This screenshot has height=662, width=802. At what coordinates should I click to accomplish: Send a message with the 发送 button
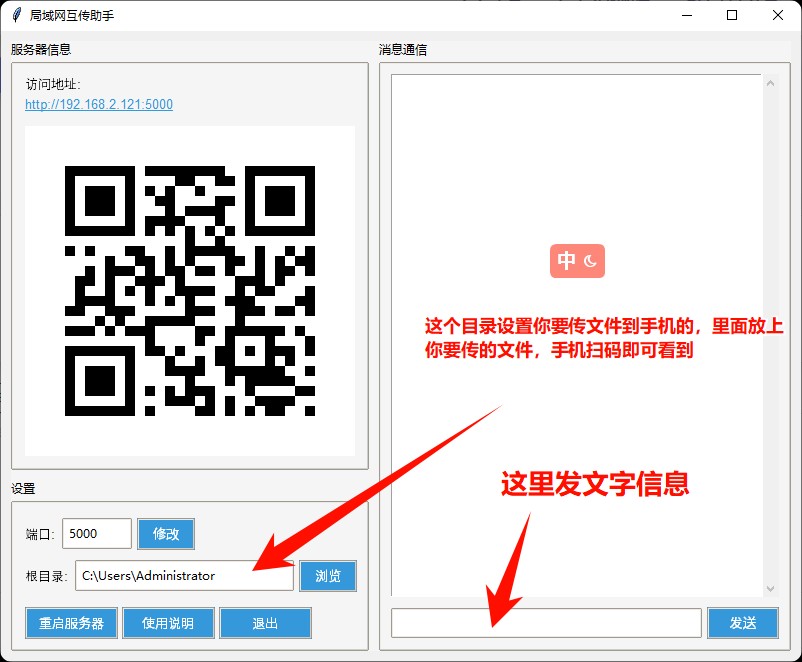click(x=743, y=622)
